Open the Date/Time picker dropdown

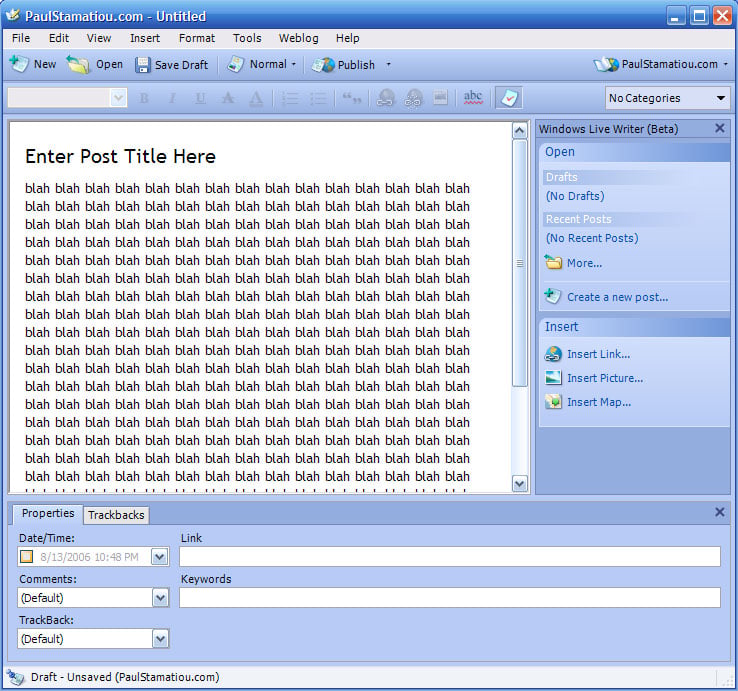[x=160, y=557]
